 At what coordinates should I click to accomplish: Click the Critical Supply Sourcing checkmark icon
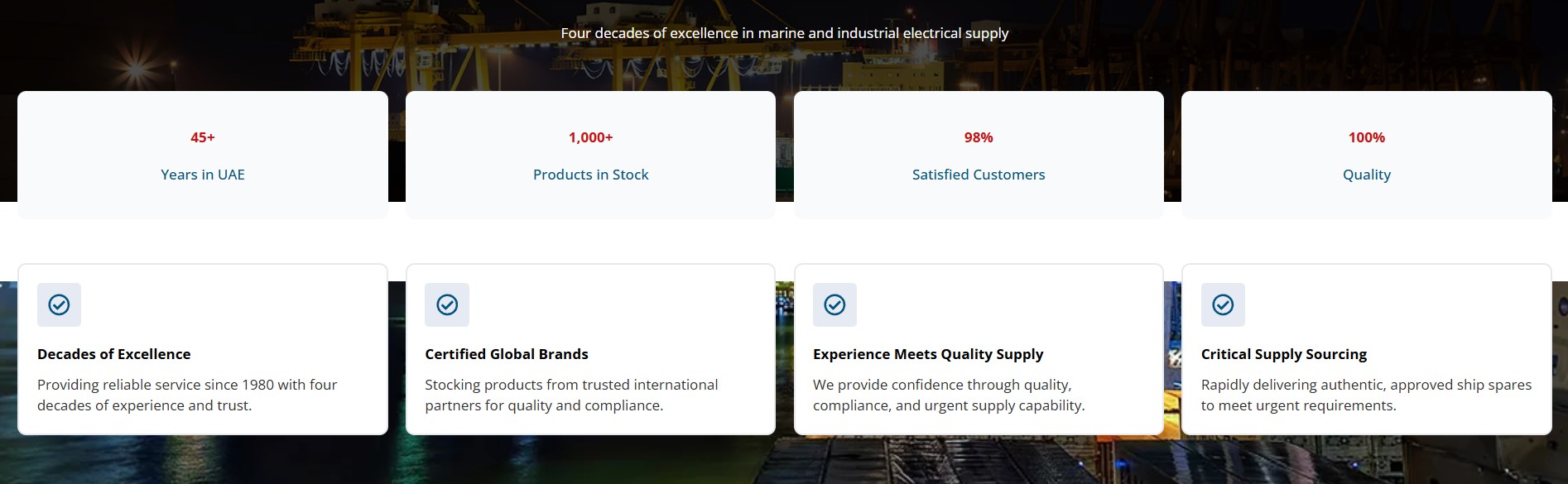(x=1223, y=304)
